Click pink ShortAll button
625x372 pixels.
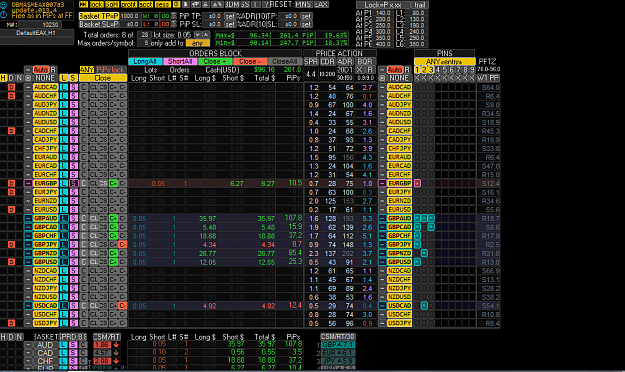180,61
